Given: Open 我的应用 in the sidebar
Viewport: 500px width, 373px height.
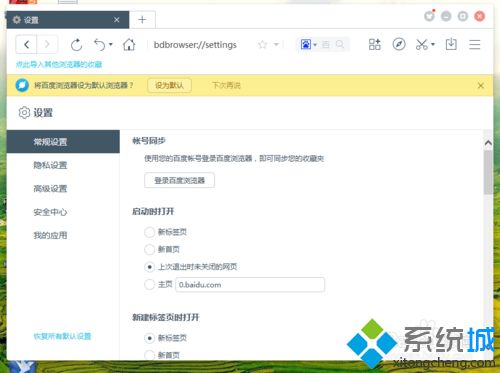Looking at the screenshot, I should [x=50, y=235].
